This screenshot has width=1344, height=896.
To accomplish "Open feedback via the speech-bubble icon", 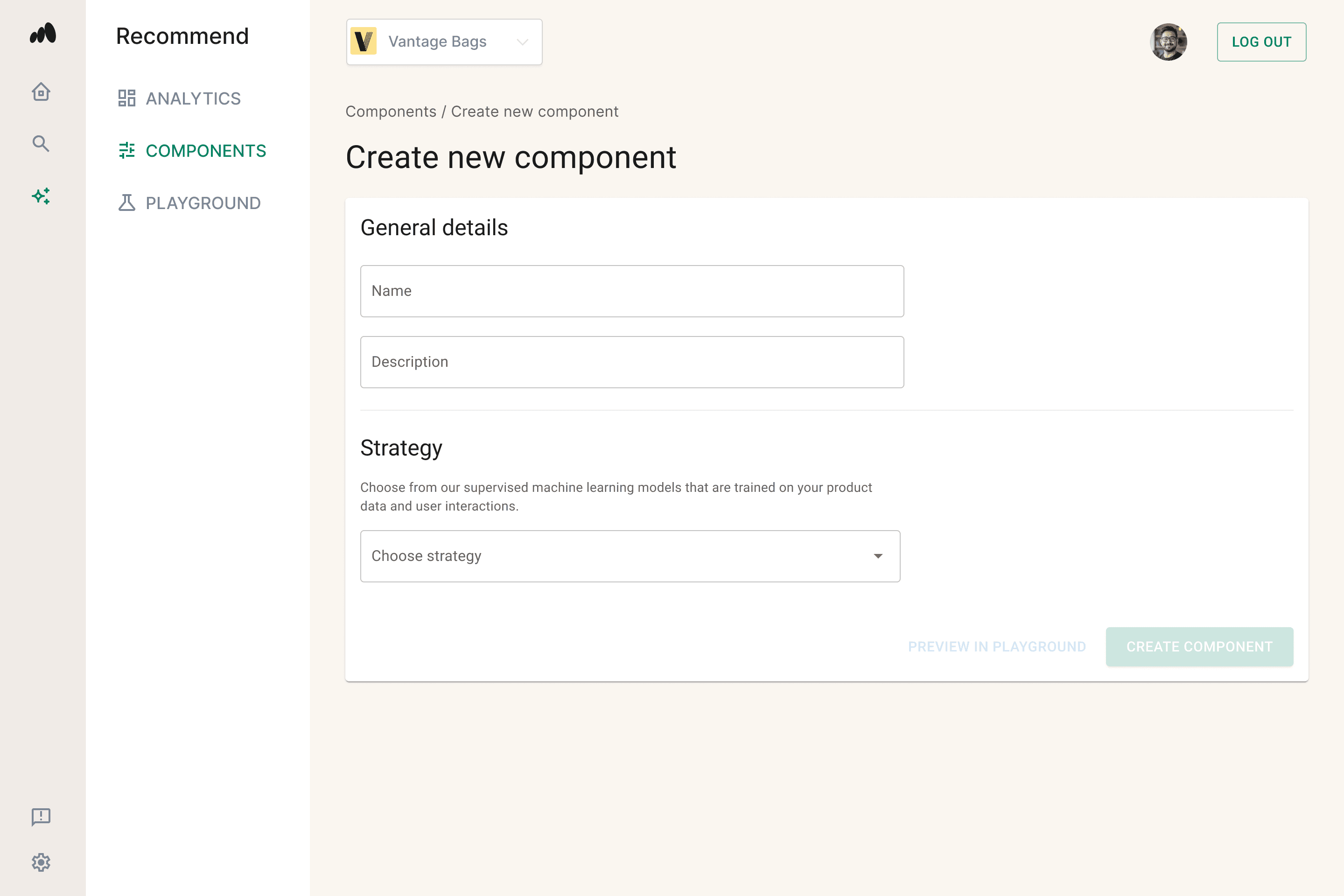I will [41, 816].
